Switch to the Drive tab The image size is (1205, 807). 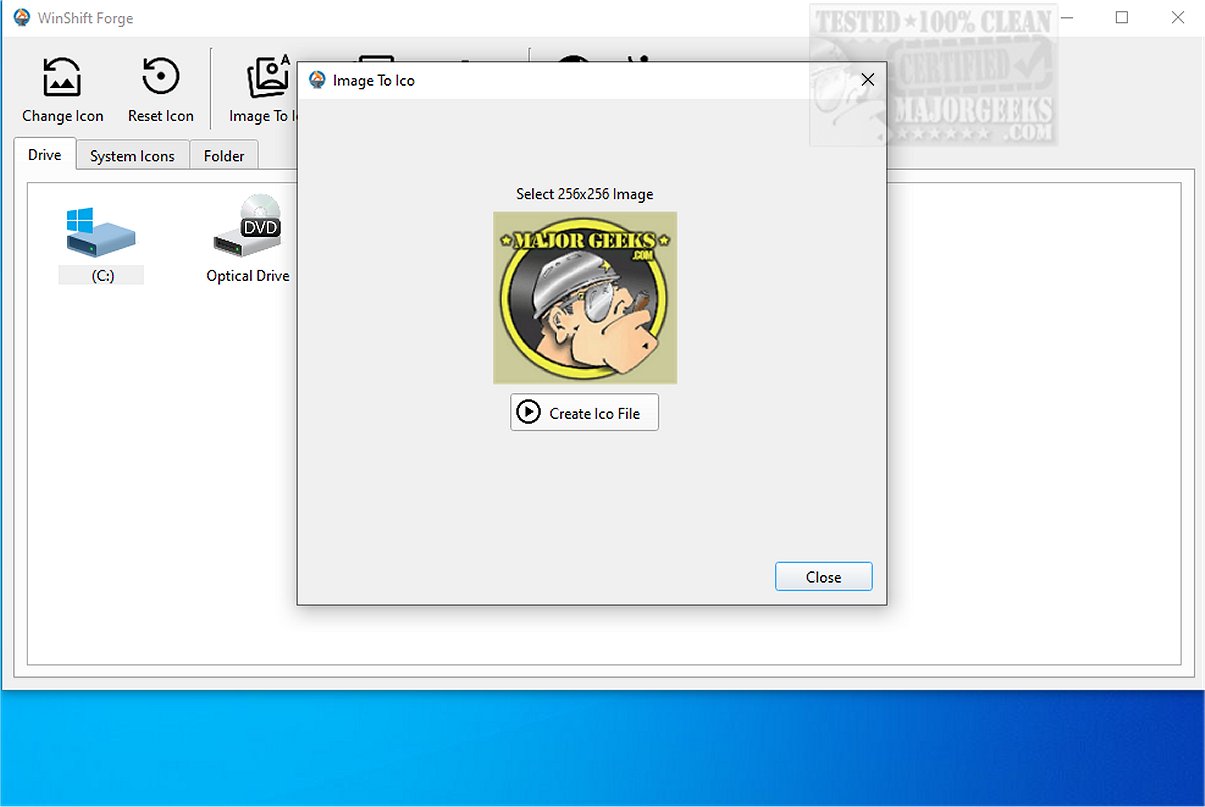pos(45,155)
